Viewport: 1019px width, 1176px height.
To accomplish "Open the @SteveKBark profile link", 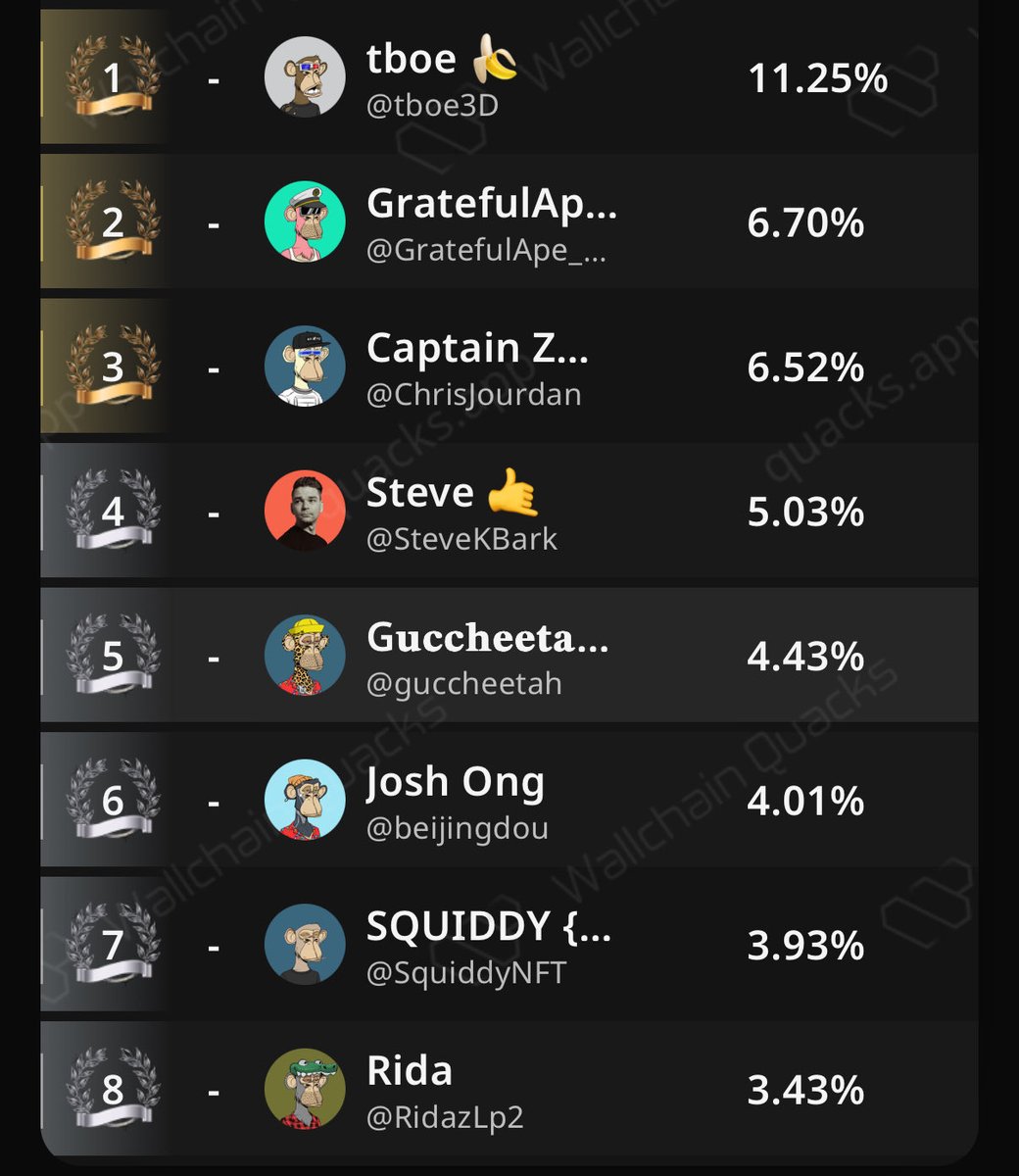I will tap(461, 538).
